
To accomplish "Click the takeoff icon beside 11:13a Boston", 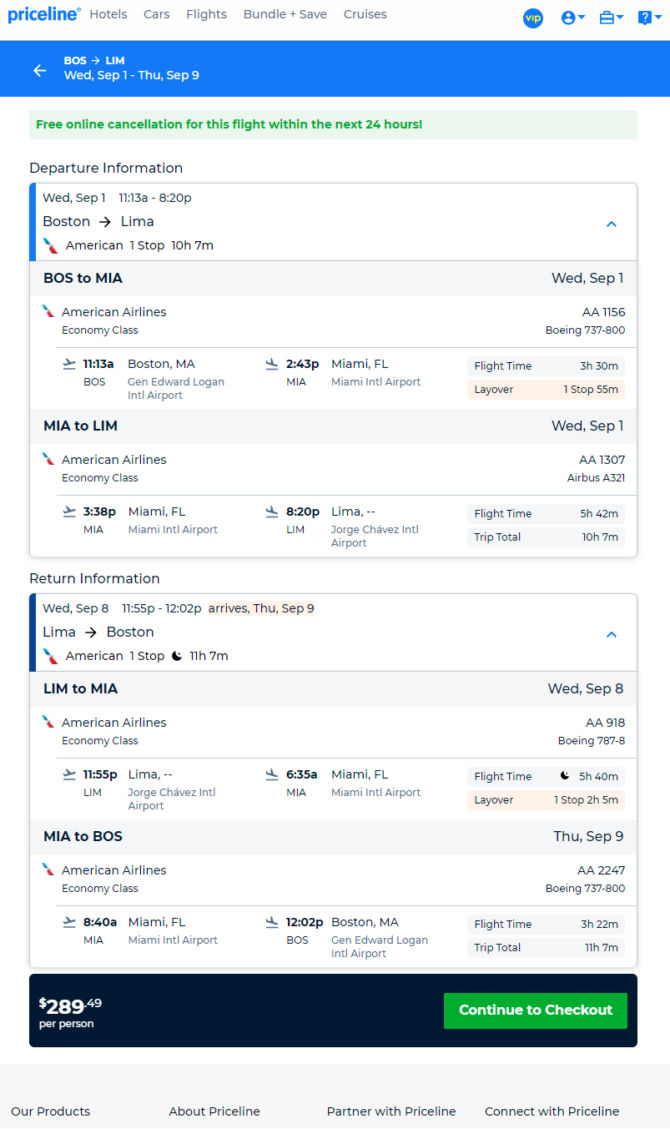I will (69, 364).
